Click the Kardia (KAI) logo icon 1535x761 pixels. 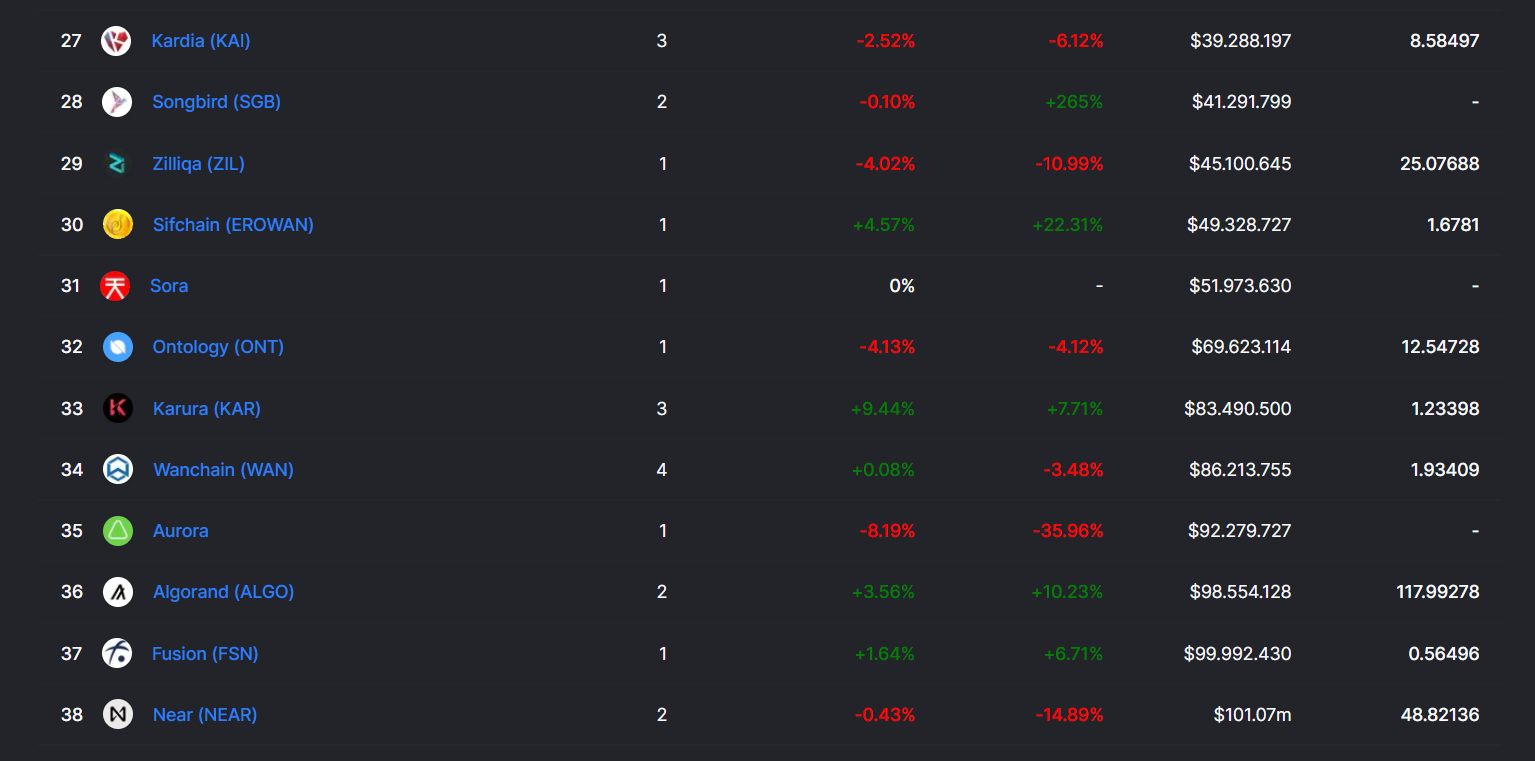pos(116,41)
